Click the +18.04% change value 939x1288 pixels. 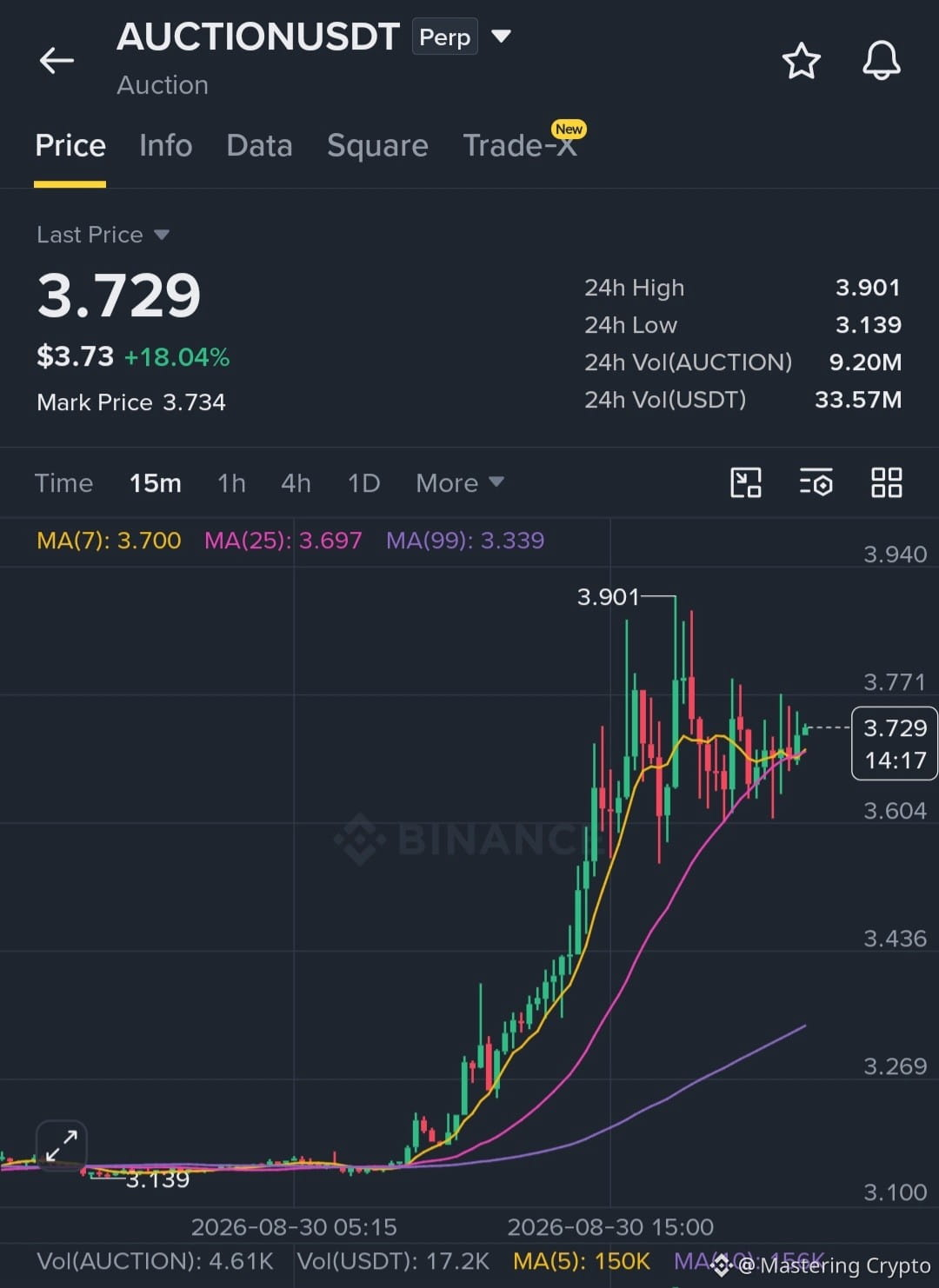[x=176, y=357]
